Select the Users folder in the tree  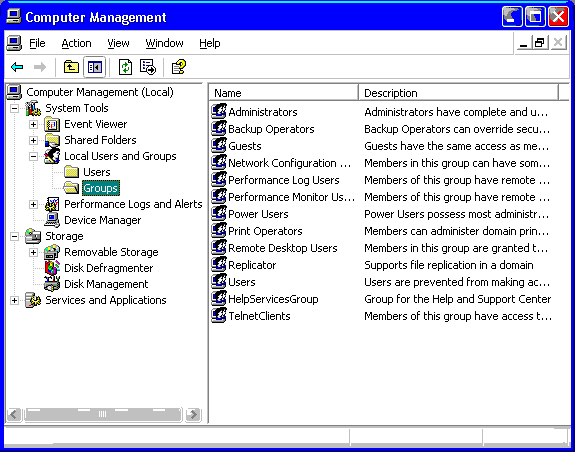point(96,172)
